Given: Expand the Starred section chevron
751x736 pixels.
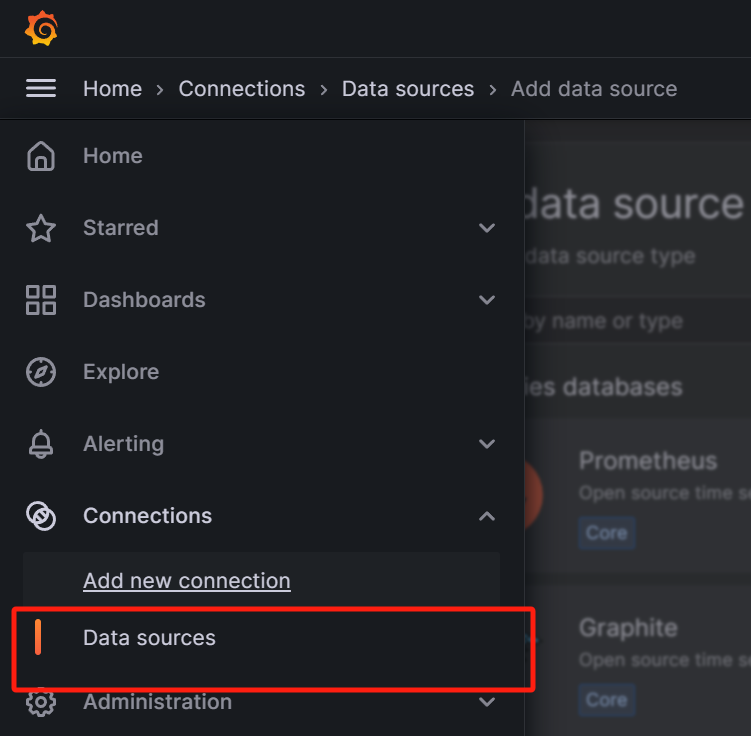Looking at the screenshot, I should point(487,228).
